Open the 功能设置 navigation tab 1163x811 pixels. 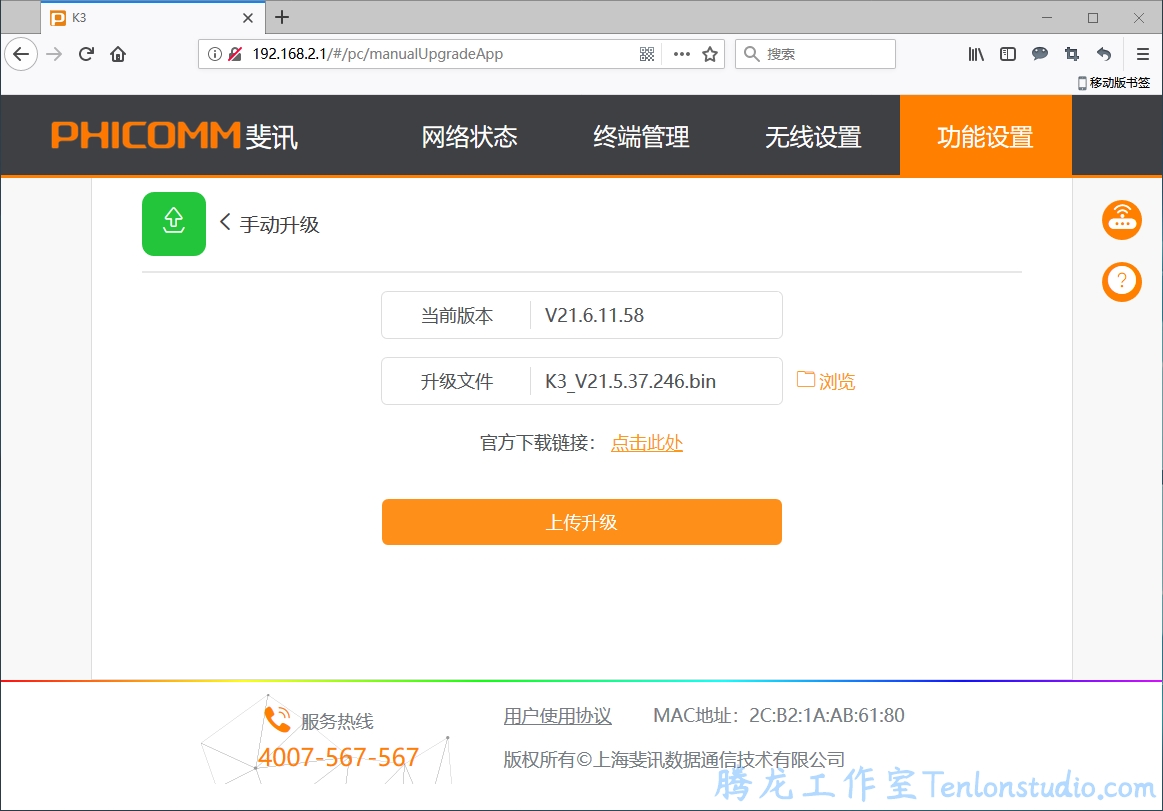(x=986, y=137)
